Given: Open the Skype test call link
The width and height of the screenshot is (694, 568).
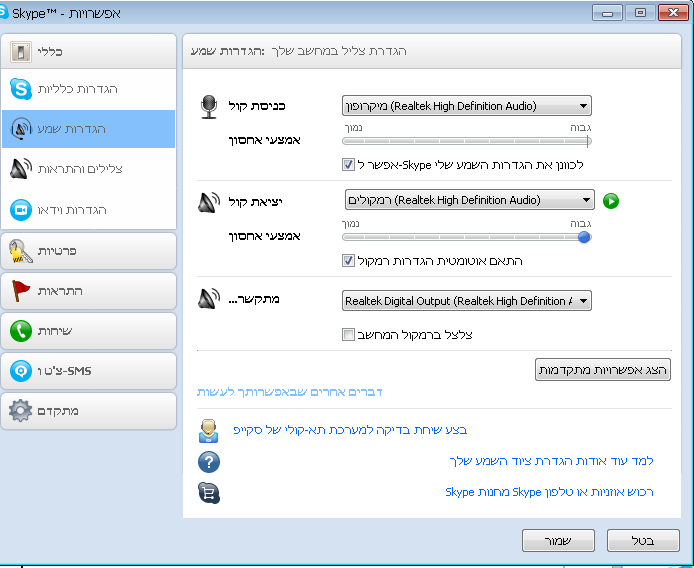Looking at the screenshot, I should [x=350, y=430].
